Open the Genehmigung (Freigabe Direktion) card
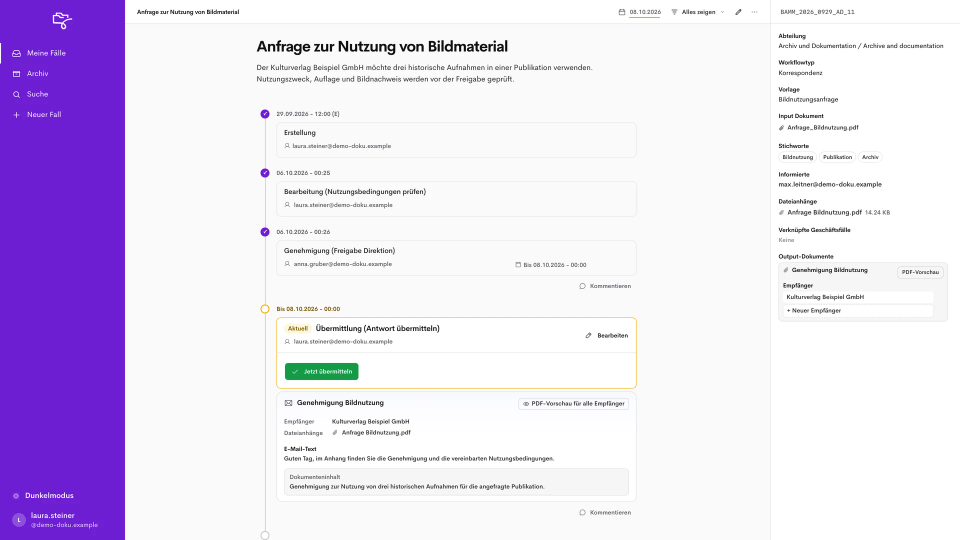This screenshot has height=540, width=960. [456, 258]
